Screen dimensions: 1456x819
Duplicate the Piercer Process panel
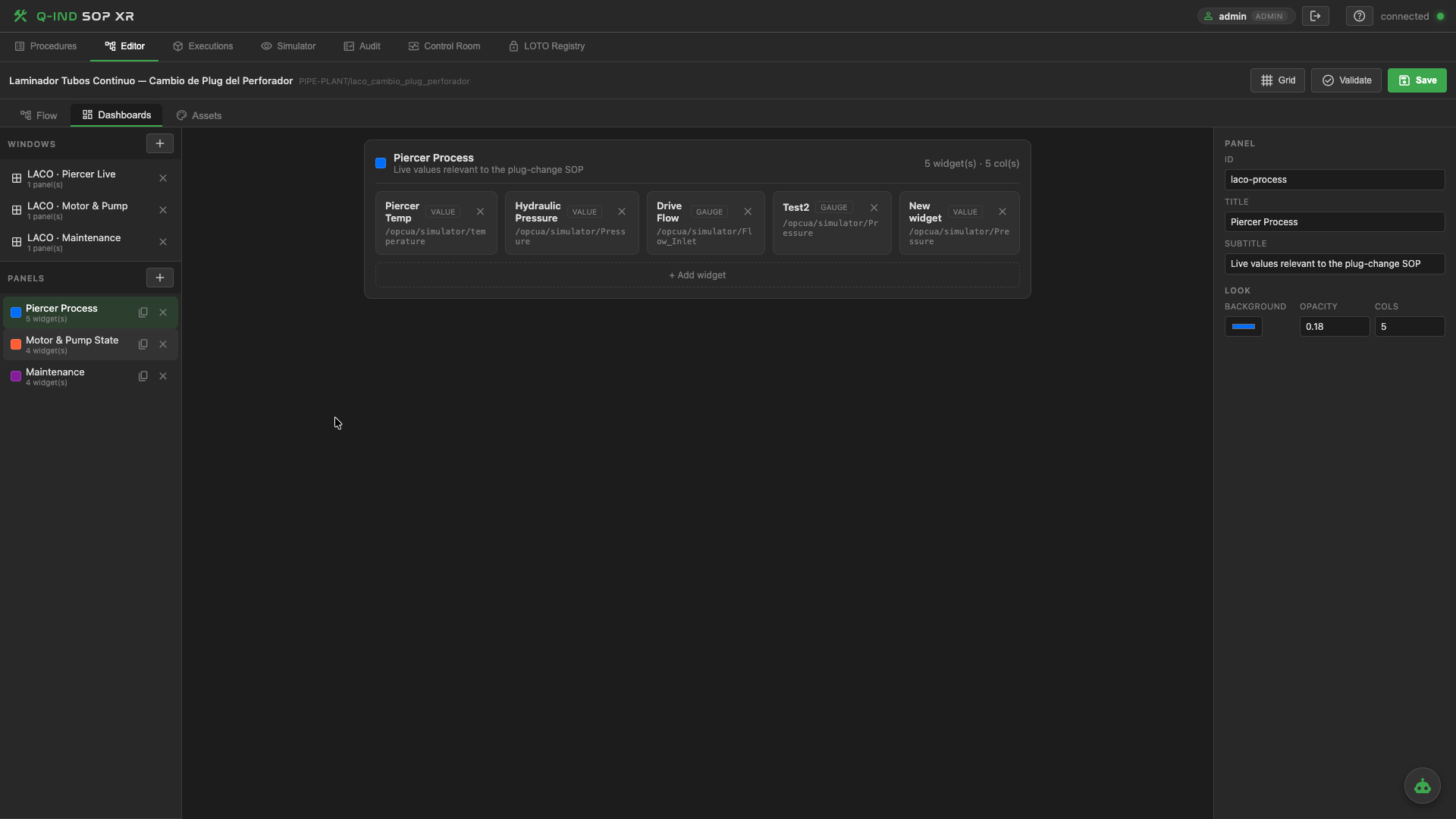(x=143, y=312)
